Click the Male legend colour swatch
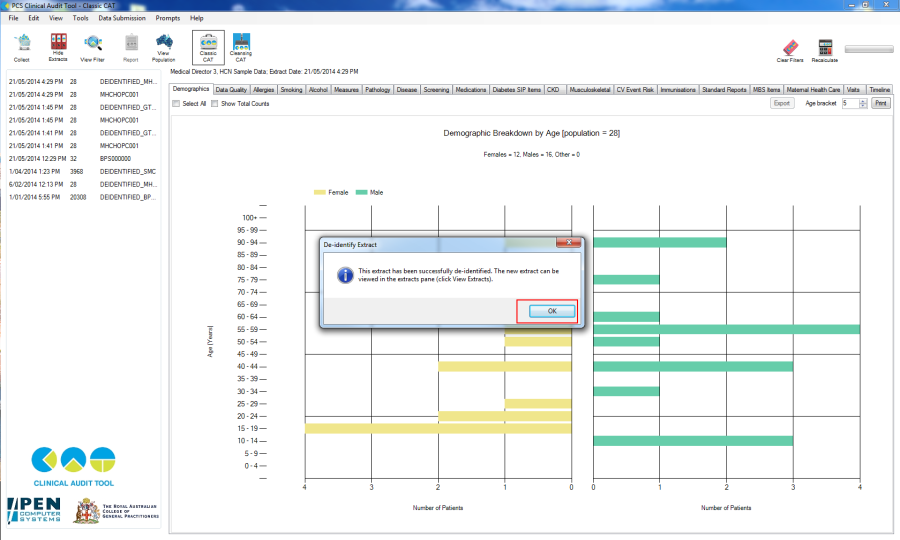Image resolution: width=900 pixels, height=540 pixels. pyautogui.click(x=362, y=193)
